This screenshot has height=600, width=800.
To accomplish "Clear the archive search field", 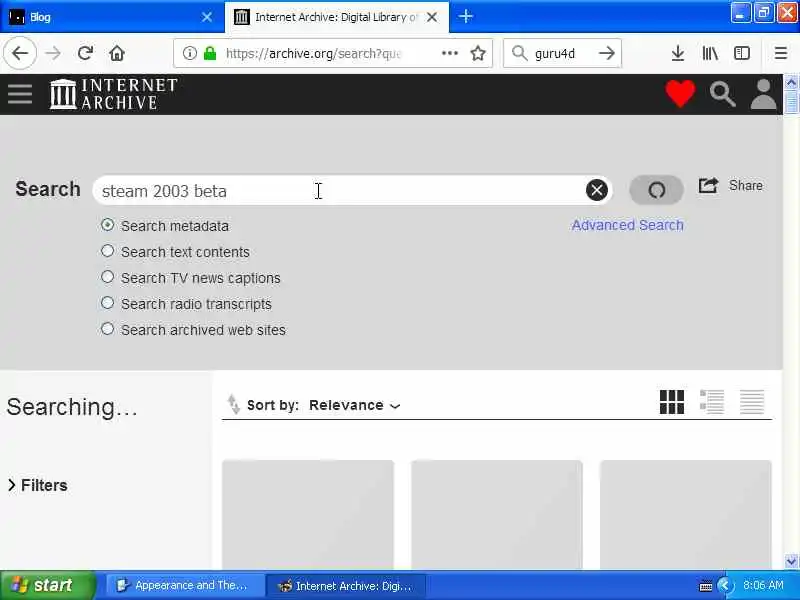I will click(596, 190).
